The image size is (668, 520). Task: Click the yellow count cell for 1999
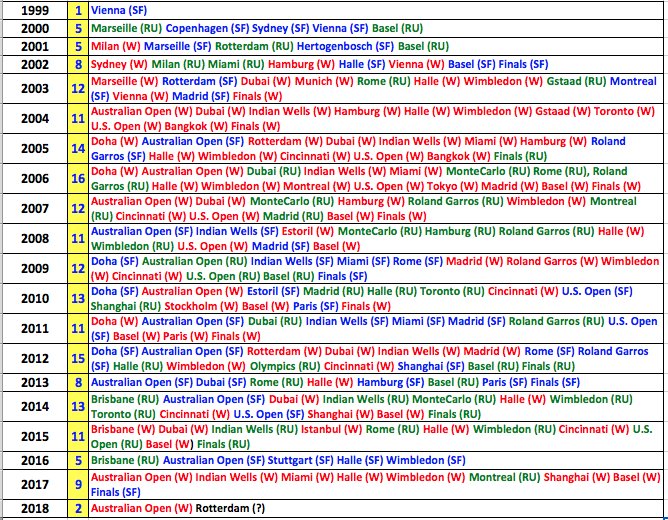pos(78,10)
